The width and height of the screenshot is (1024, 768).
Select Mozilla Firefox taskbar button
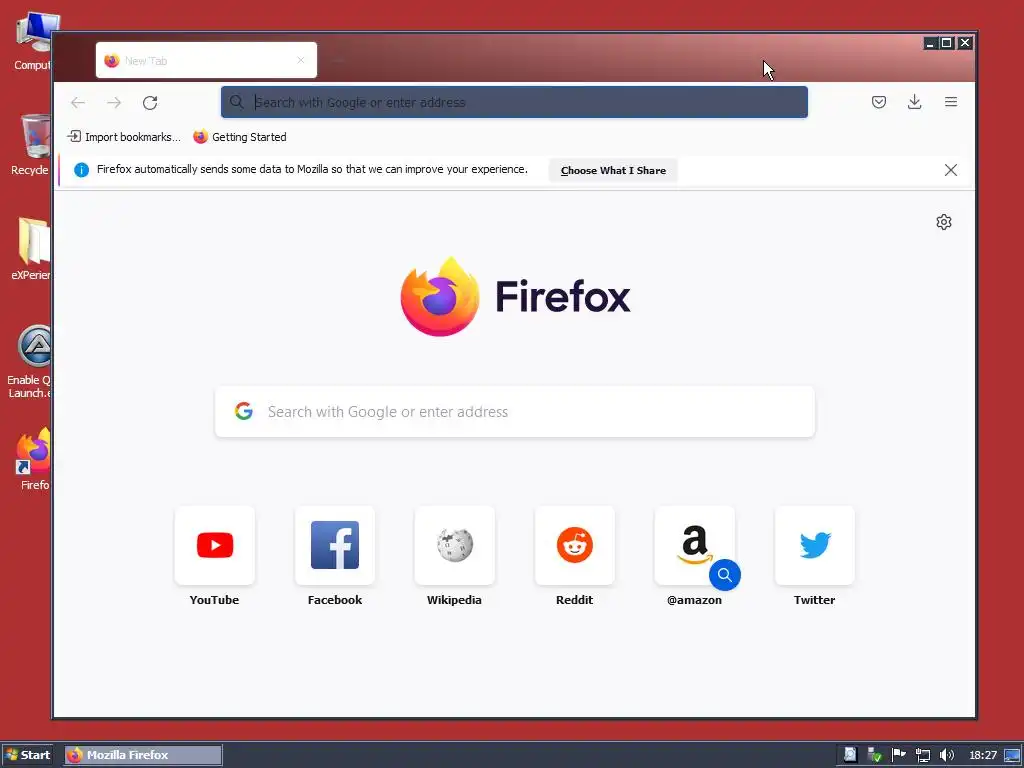pyautogui.click(x=144, y=755)
